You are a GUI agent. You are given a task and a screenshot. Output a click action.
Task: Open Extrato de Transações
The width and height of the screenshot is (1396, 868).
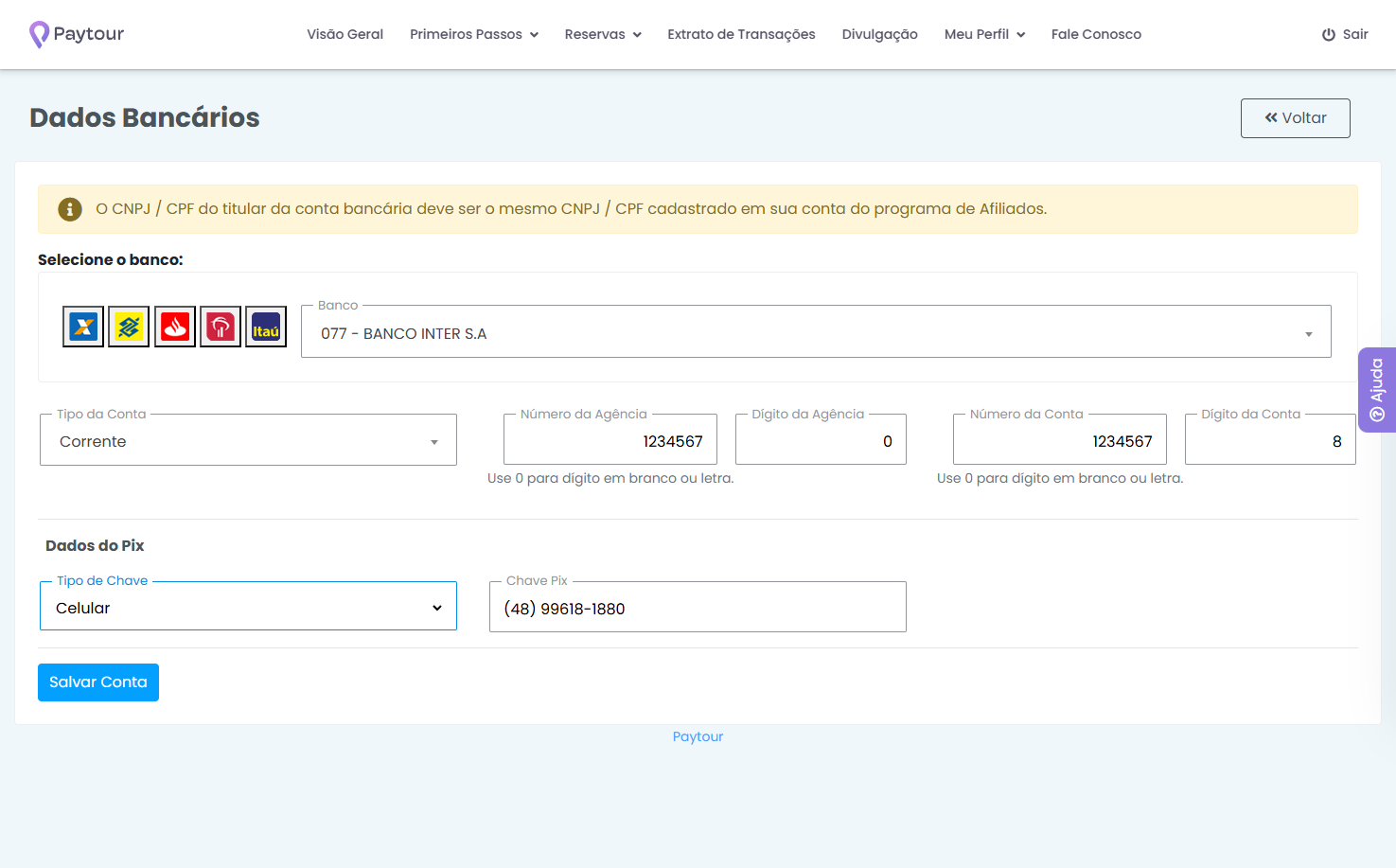point(741,34)
